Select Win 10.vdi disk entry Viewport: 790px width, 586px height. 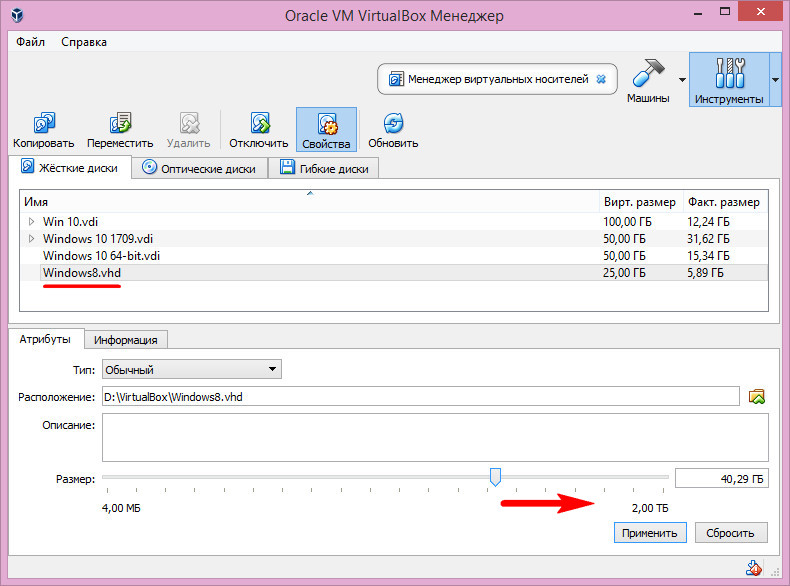pos(71,222)
